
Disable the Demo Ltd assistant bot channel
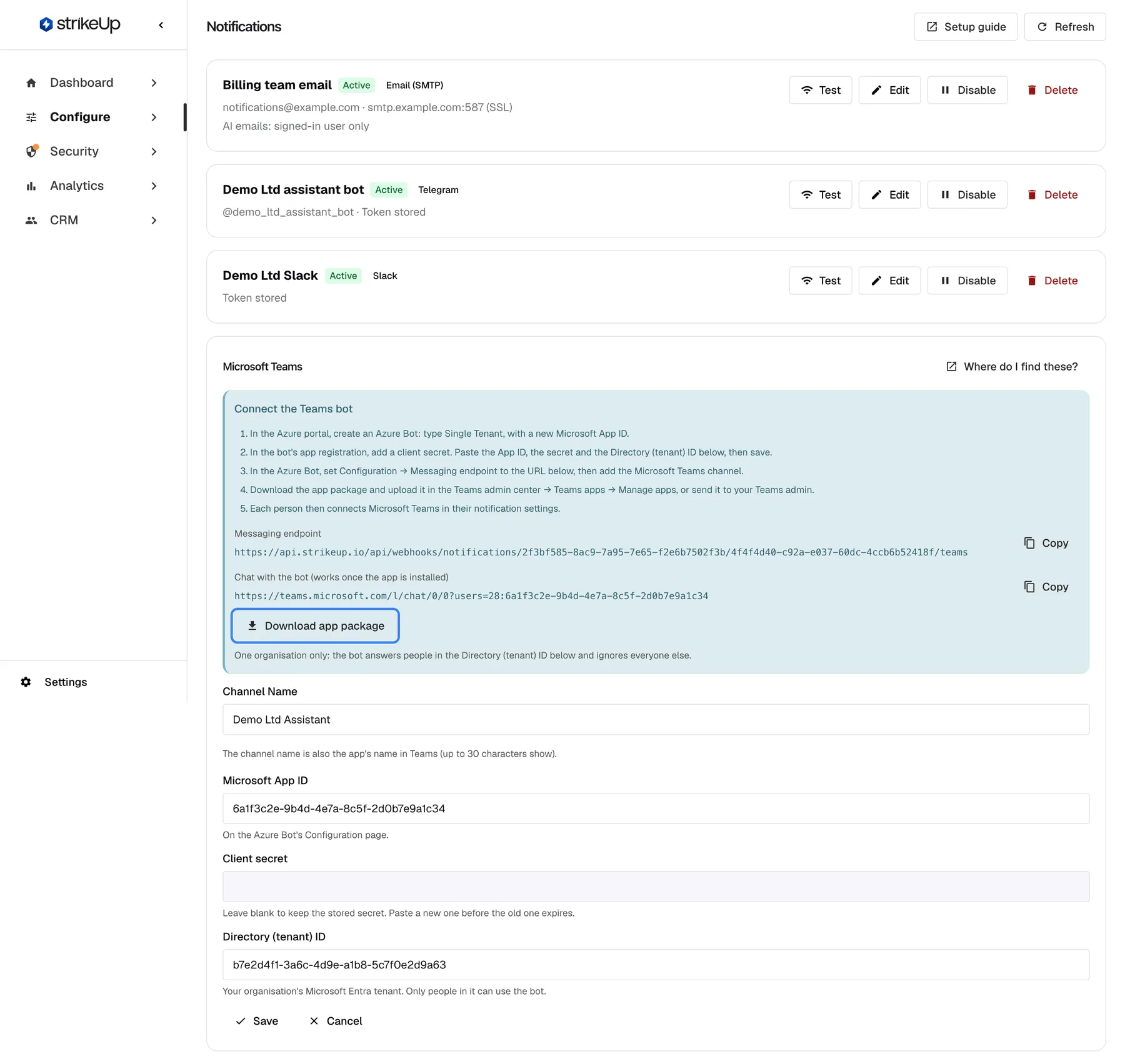click(967, 195)
